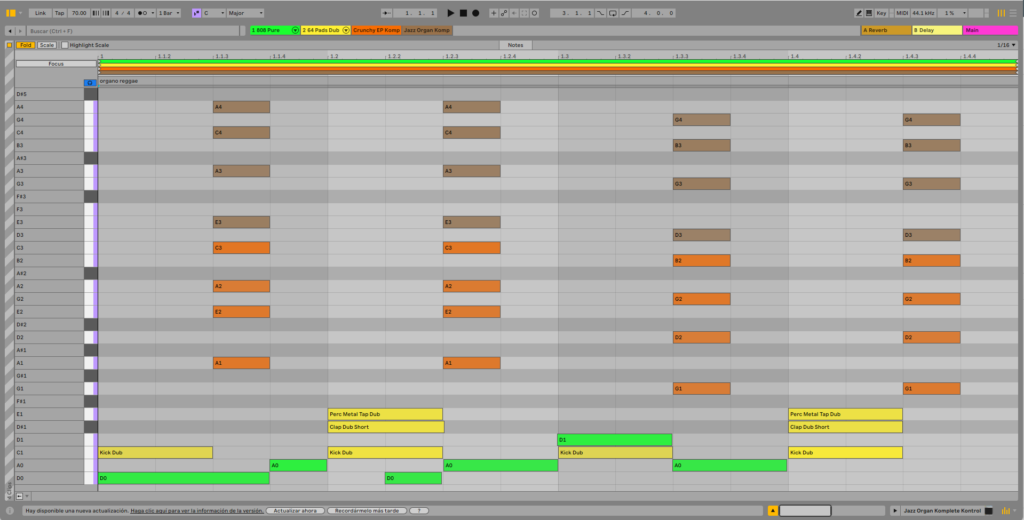The width and height of the screenshot is (1024, 520).
Task: Toggle the Link button
Action: (x=40, y=13)
